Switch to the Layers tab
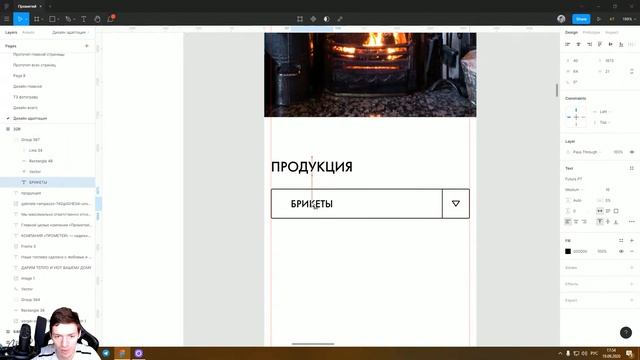This screenshot has height=360, width=640. 11,32
